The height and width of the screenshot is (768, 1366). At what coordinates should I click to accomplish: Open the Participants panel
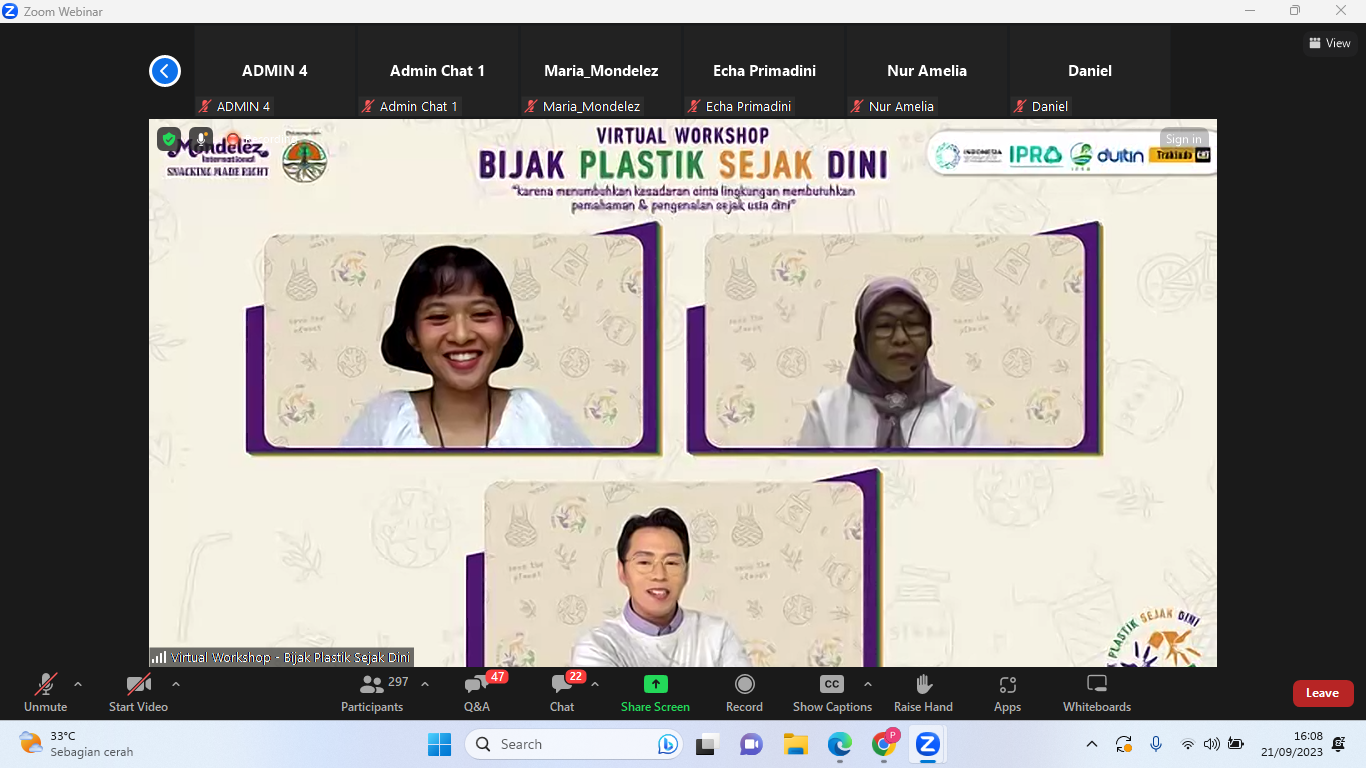372,693
